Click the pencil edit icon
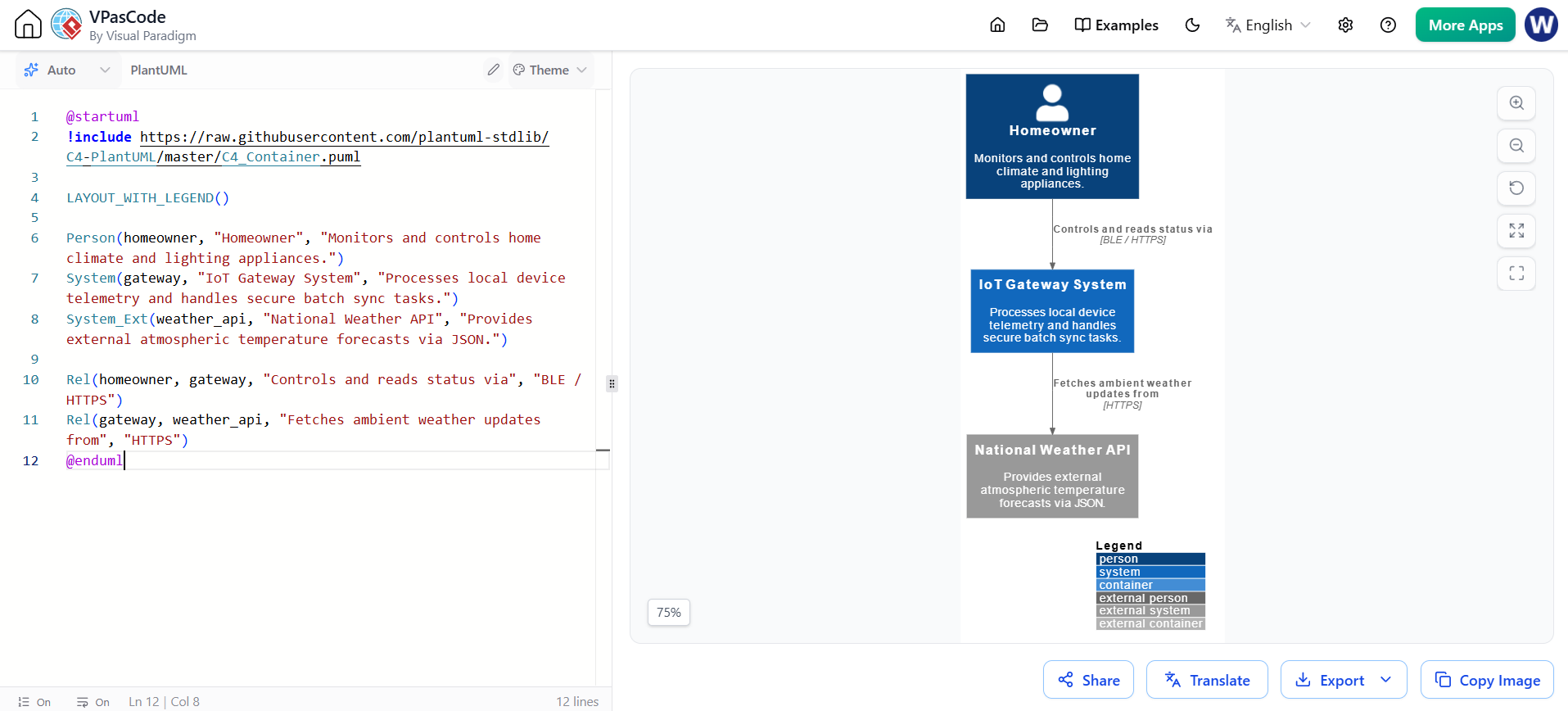This screenshot has height=711, width=1568. 493,70
